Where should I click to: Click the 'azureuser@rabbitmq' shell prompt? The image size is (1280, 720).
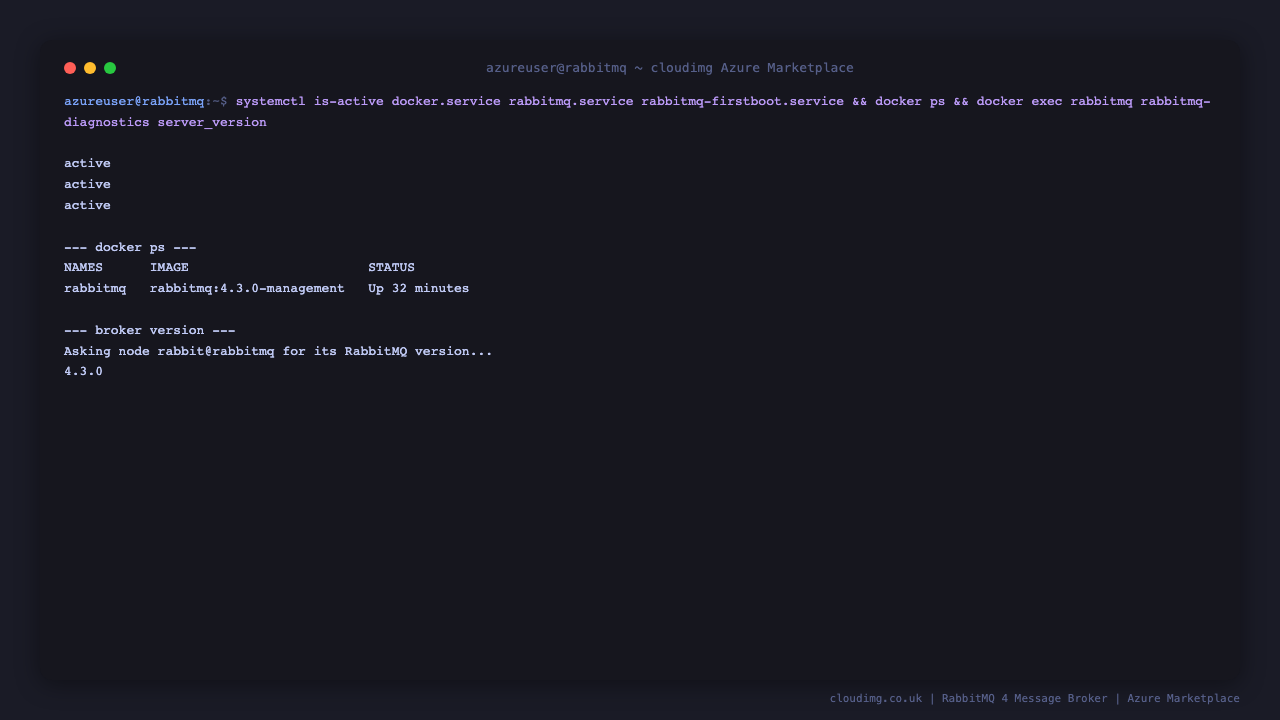pos(134,101)
